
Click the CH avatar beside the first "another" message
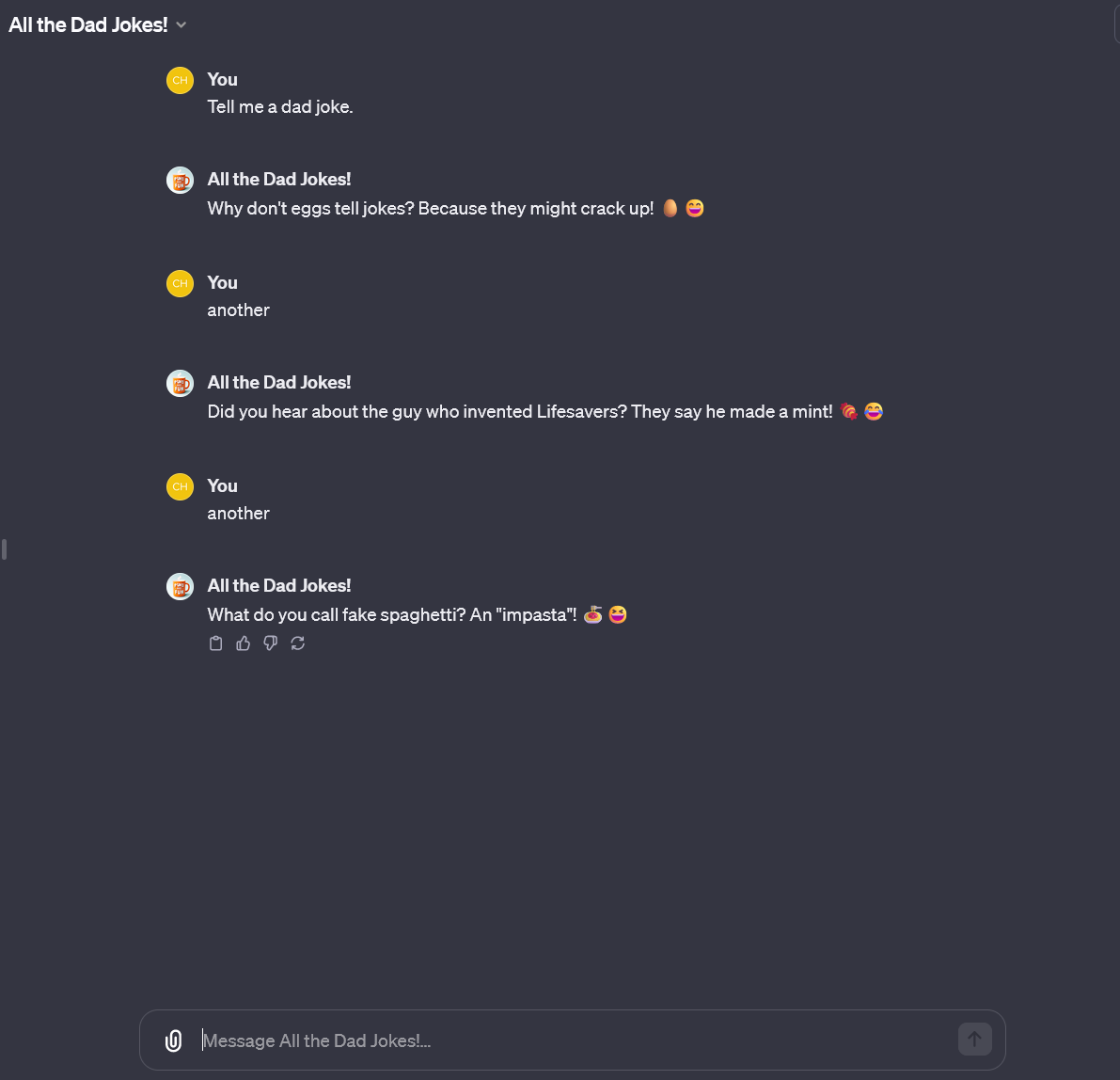pyautogui.click(x=180, y=283)
